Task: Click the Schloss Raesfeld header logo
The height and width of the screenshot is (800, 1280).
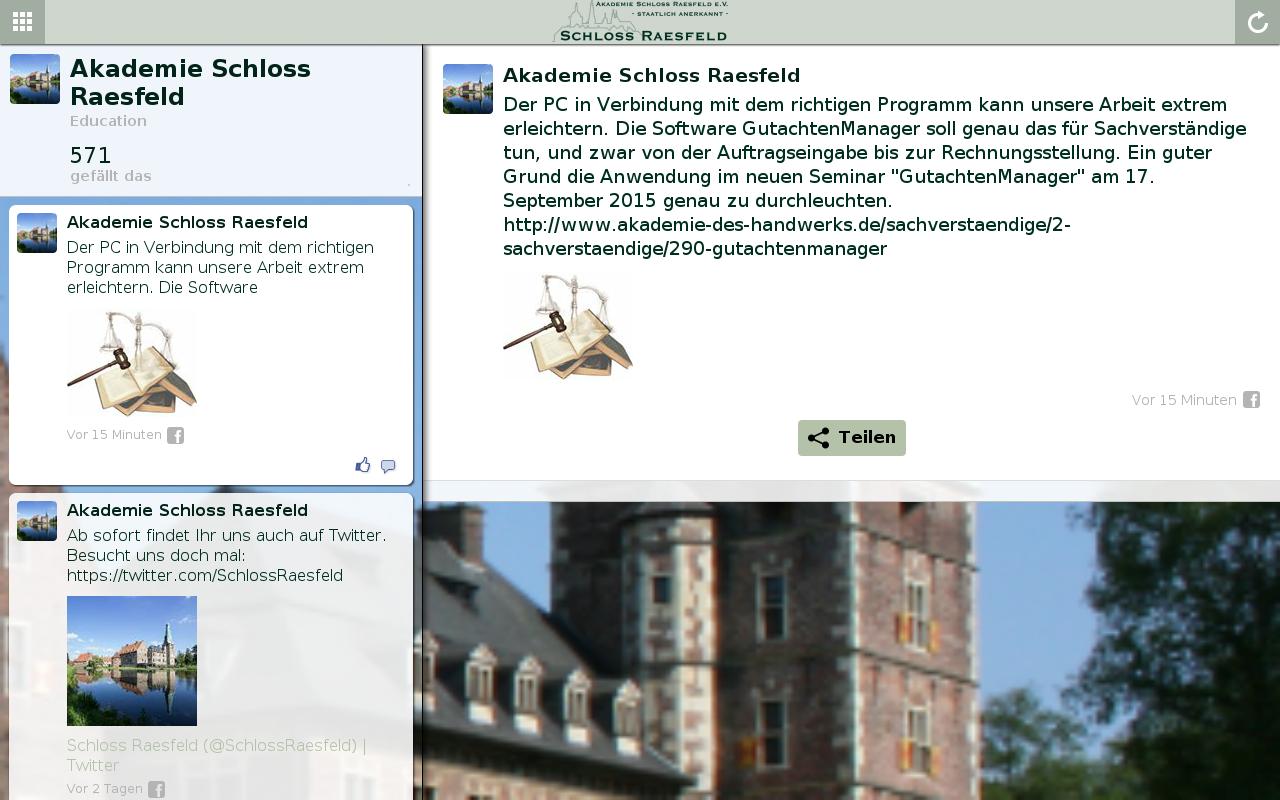Action: pyautogui.click(x=641, y=21)
